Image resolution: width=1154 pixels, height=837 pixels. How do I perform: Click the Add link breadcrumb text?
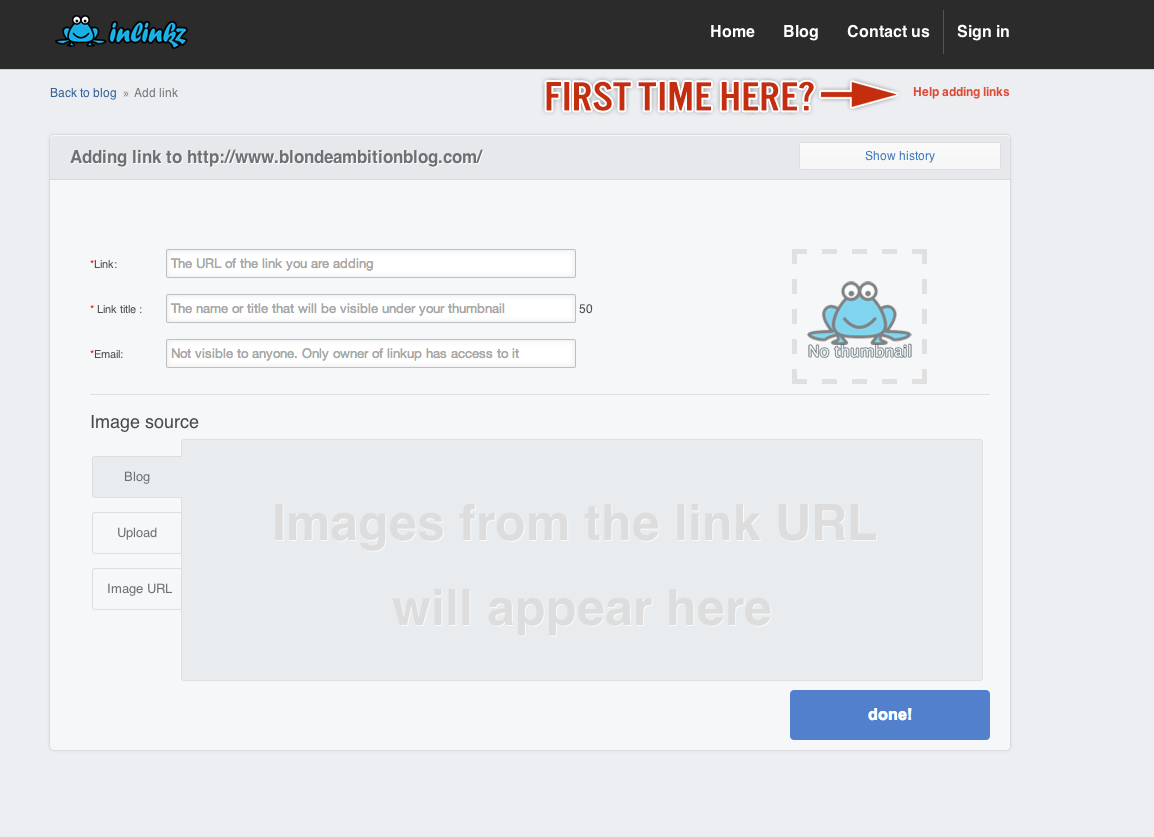pos(156,93)
